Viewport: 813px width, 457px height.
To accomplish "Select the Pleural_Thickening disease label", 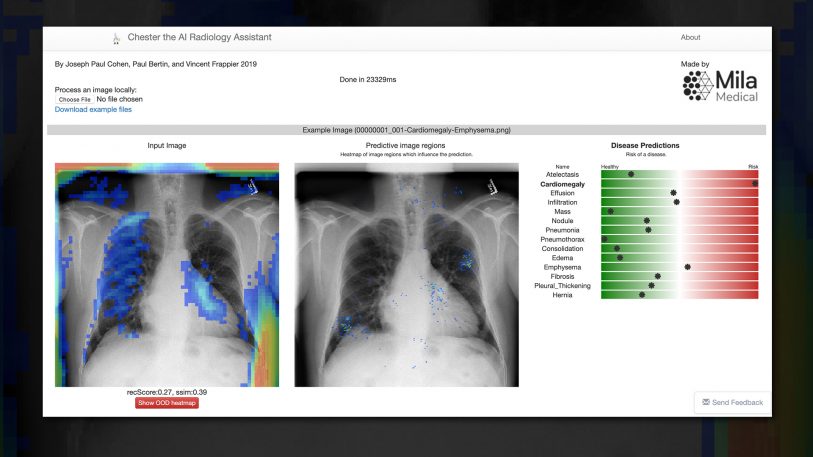I will (562, 286).
